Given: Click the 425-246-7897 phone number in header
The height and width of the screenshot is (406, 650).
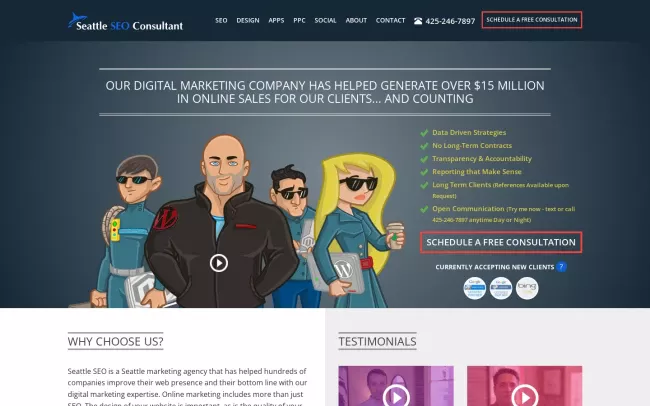Looking at the screenshot, I should pyautogui.click(x=450, y=21).
